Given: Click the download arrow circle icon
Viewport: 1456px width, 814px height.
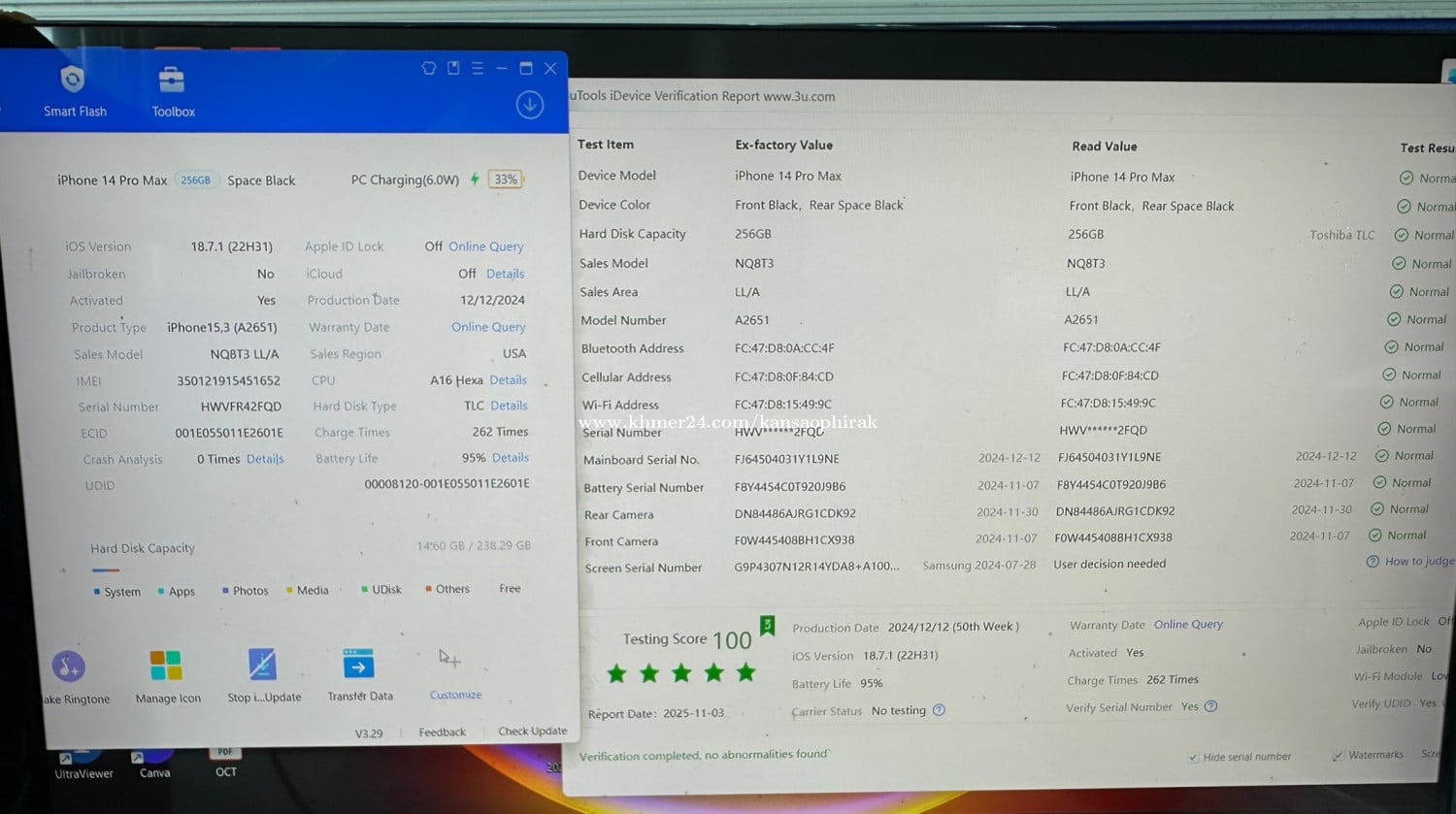Looking at the screenshot, I should [530, 105].
